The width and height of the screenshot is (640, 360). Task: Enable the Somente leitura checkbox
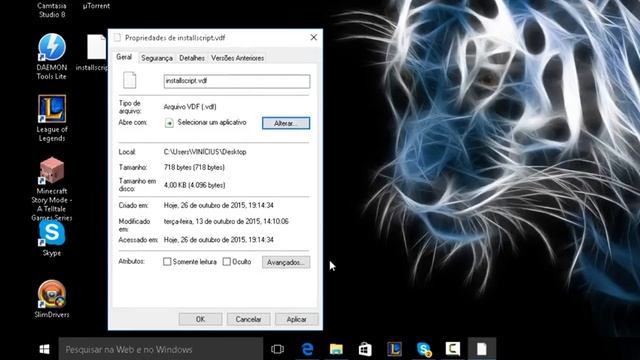(167, 262)
